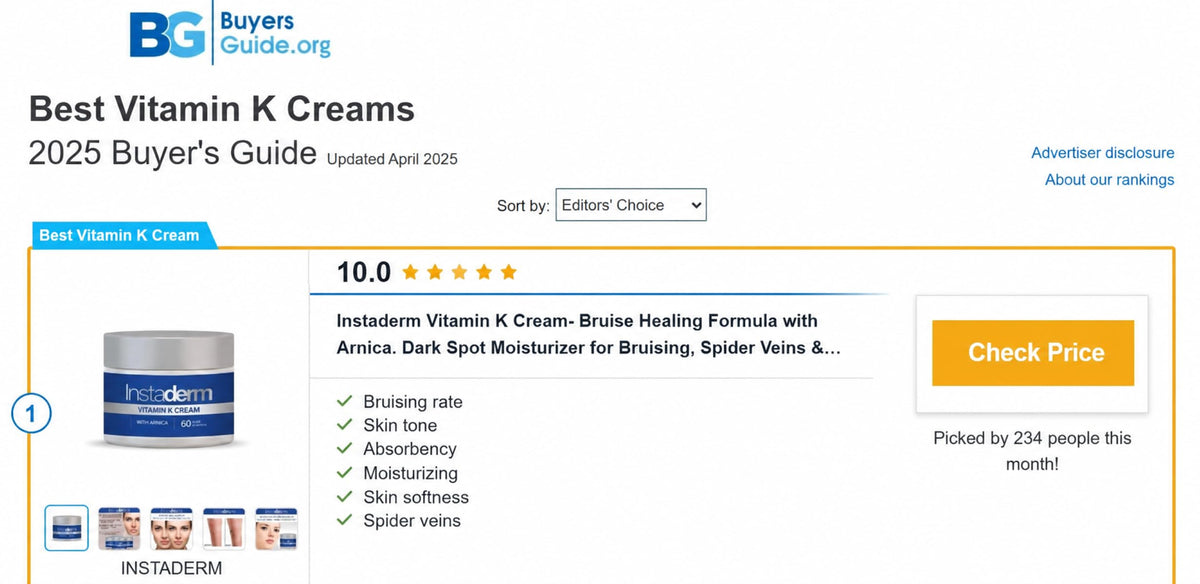This screenshot has height=584, width=1200.
Task: Open the Sort by Editors' Choice dropdown
Action: point(631,205)
